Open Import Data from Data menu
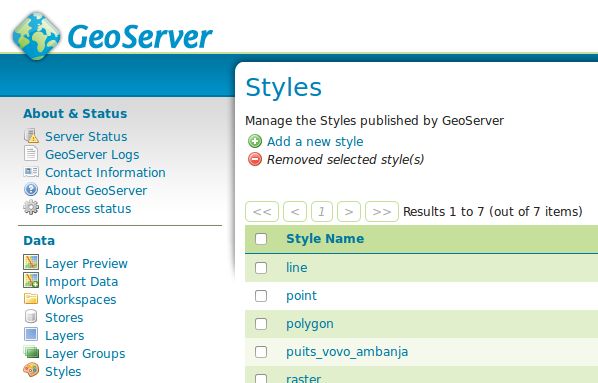 [82, 282]
